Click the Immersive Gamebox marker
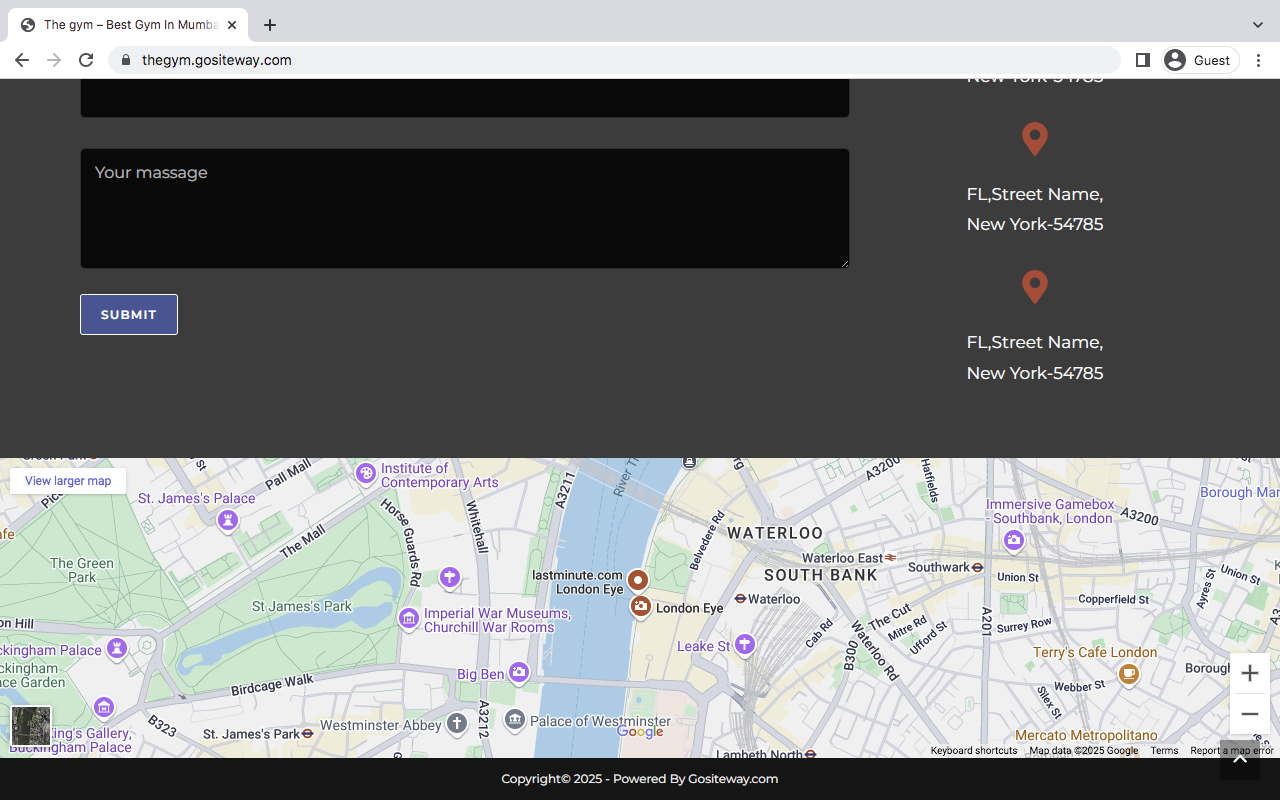 [x=1013, y=540]
